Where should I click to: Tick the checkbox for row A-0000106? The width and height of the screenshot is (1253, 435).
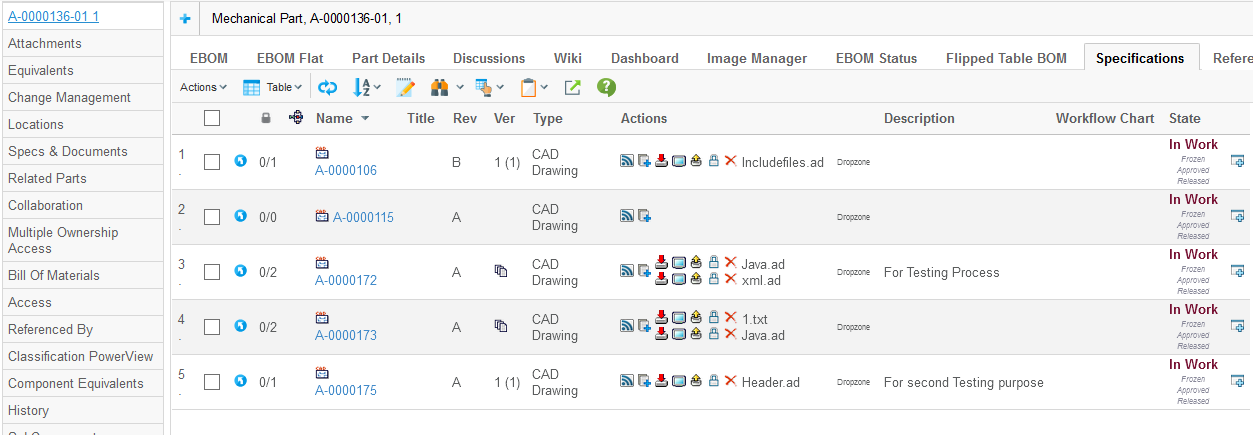point(212,162)
